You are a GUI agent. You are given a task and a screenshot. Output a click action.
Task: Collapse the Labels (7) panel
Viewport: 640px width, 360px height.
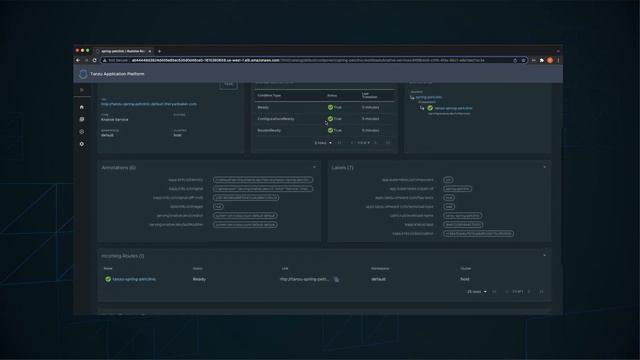544,167
